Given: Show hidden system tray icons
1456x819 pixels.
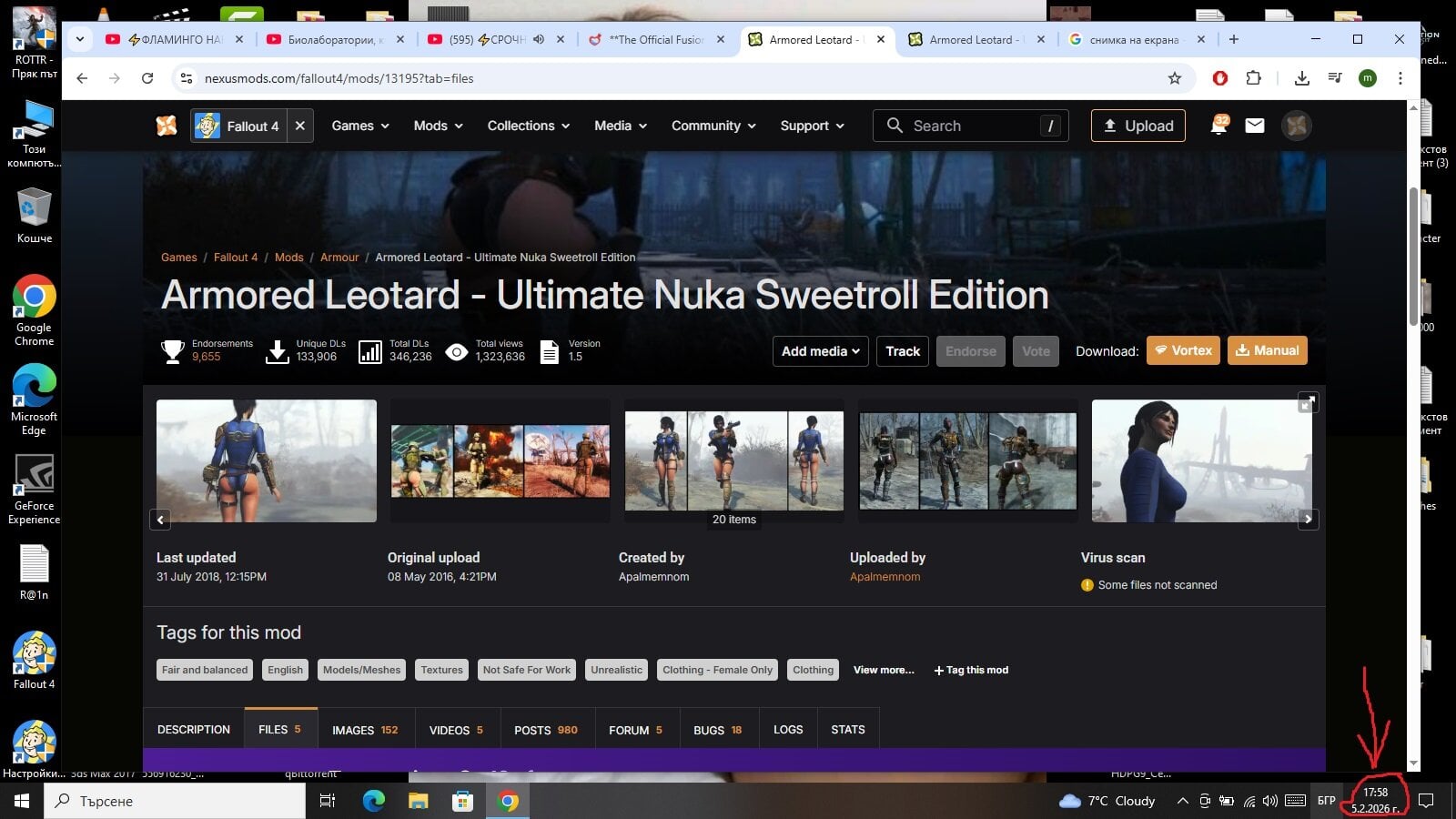Looking at the screenshot, I should 1182,801.
